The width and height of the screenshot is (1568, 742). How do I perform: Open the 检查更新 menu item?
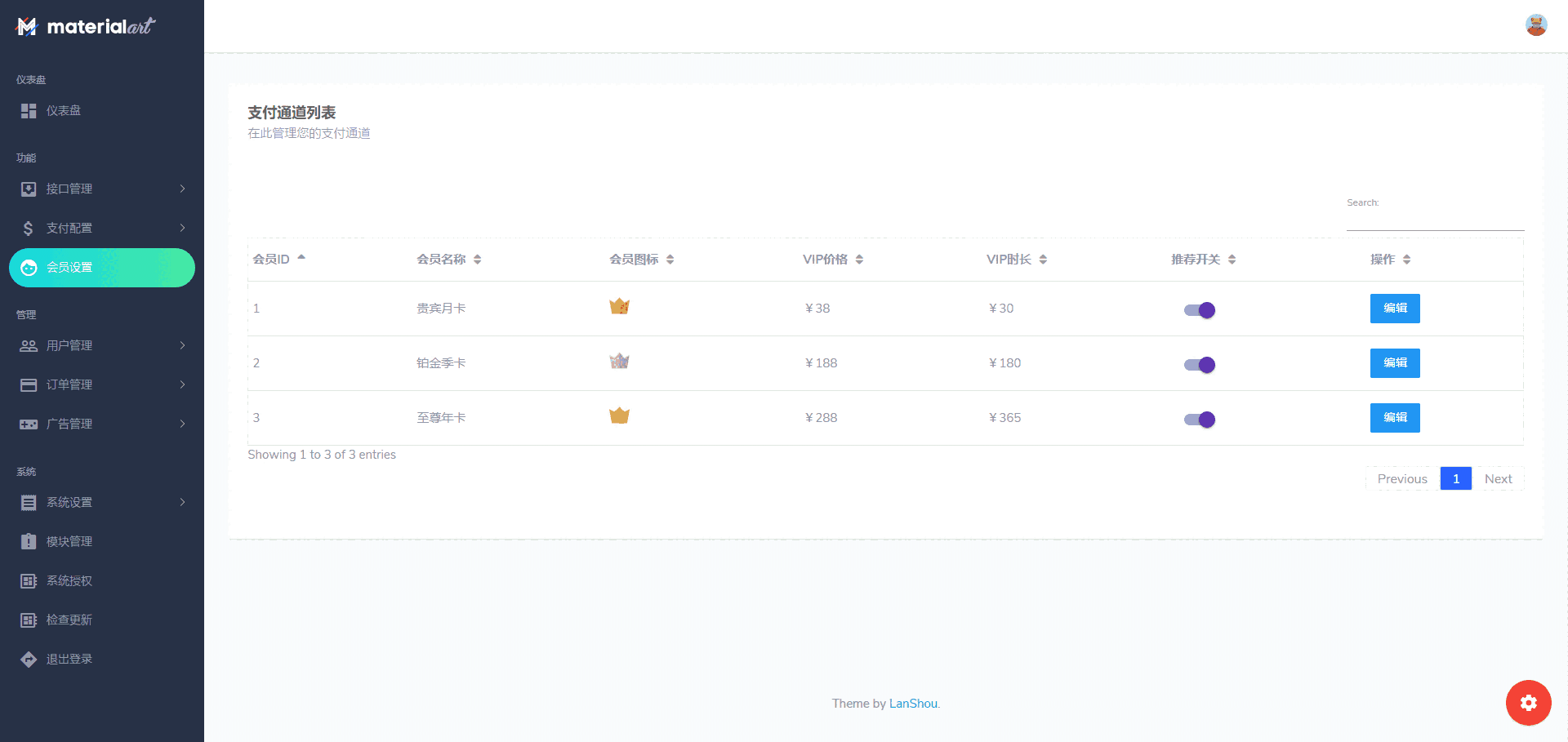point(102,620)
